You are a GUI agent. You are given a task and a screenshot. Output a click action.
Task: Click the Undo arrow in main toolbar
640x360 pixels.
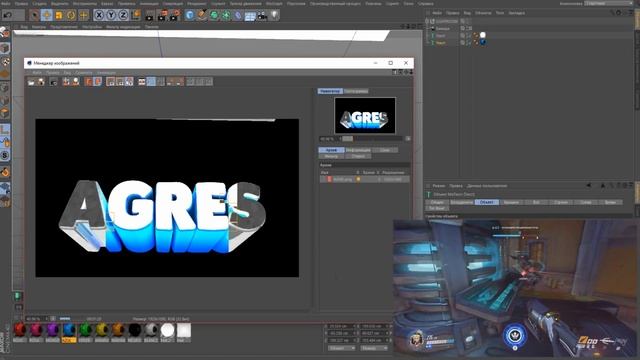tap(8, 15)
